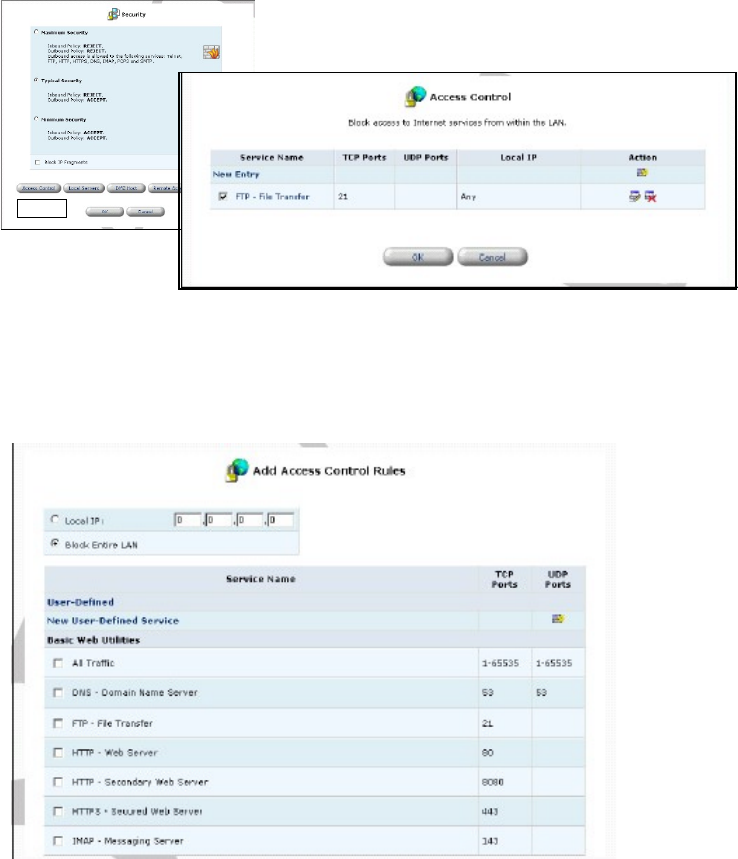
Task: Edit the FTP - File Transfer entry
Action: (x=634, y=196)
